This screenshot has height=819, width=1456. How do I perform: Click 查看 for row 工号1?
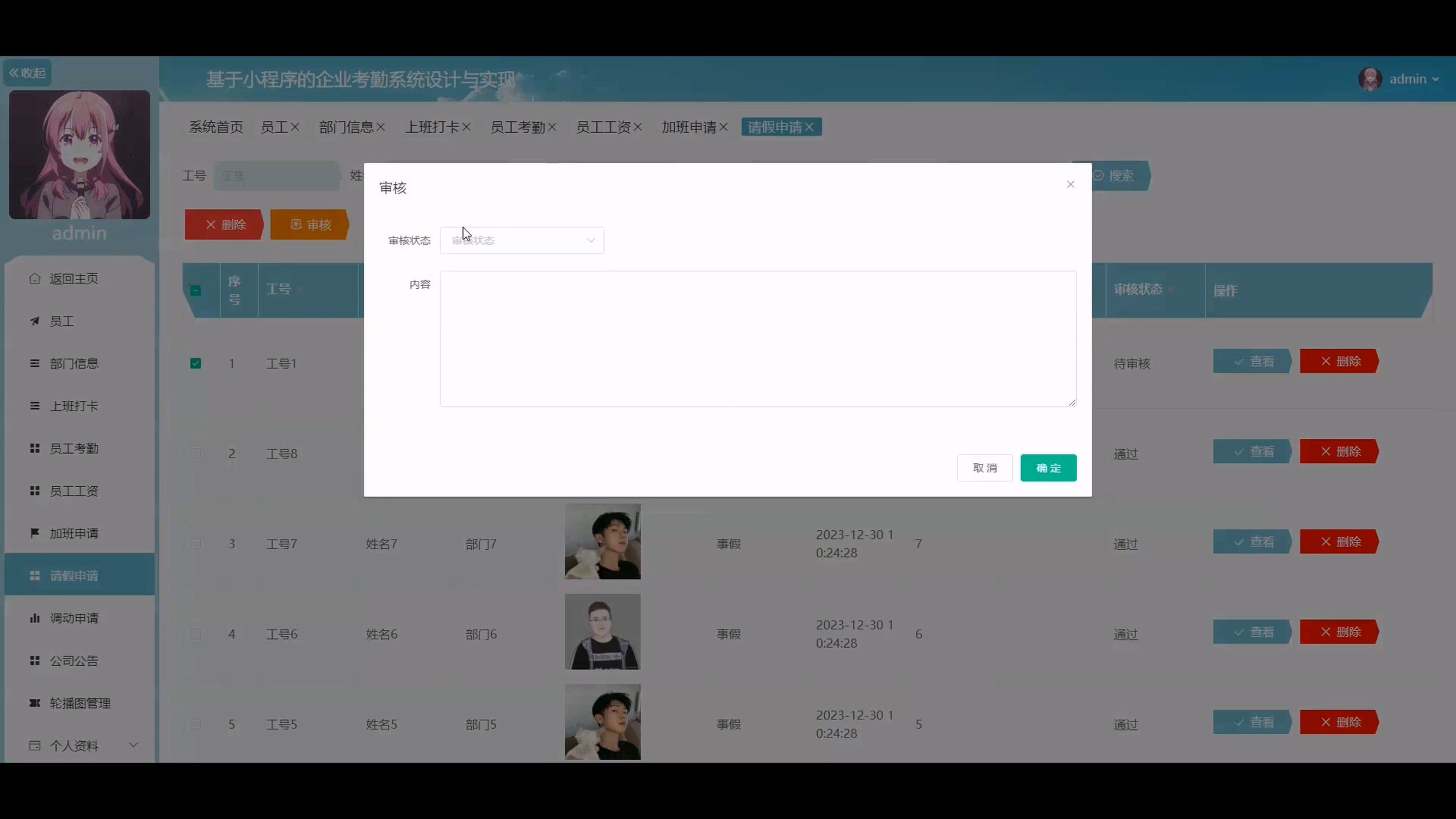point(1252,362)
